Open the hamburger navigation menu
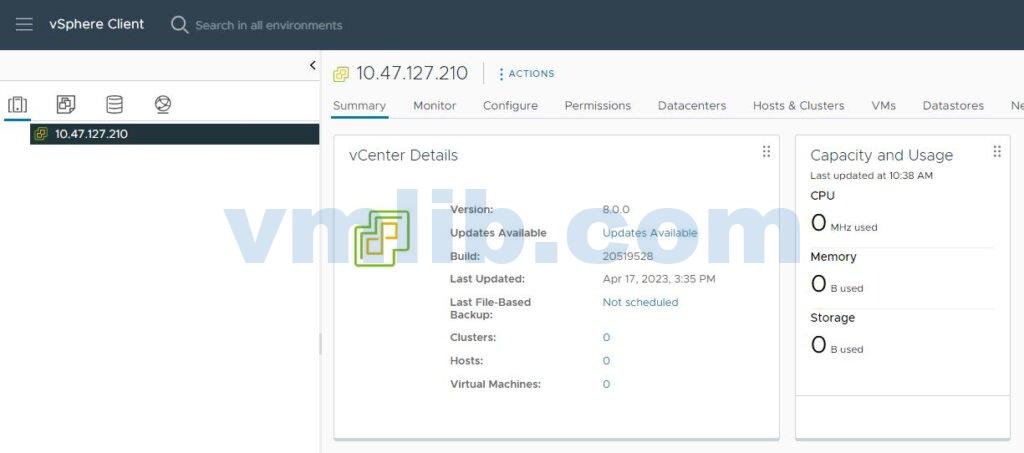This screenshot has height=453, width=1024. pos(24,25)
